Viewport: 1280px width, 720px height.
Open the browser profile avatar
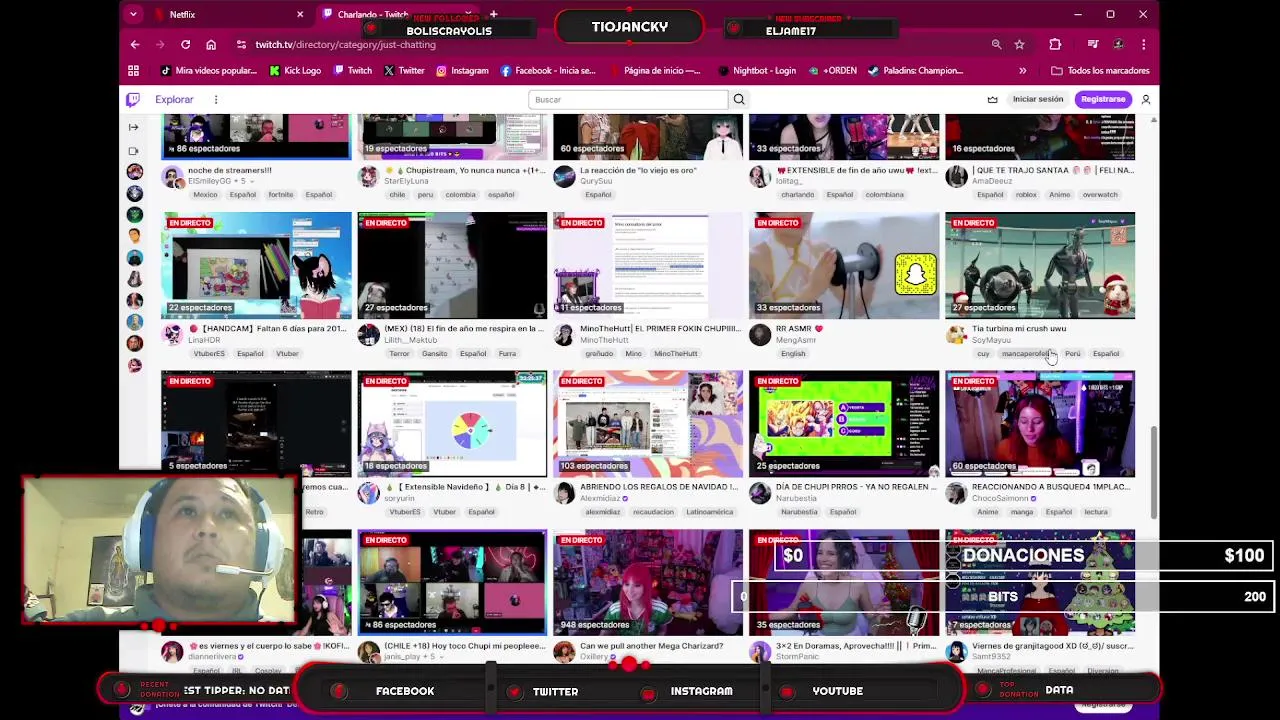coord(1119,45)
